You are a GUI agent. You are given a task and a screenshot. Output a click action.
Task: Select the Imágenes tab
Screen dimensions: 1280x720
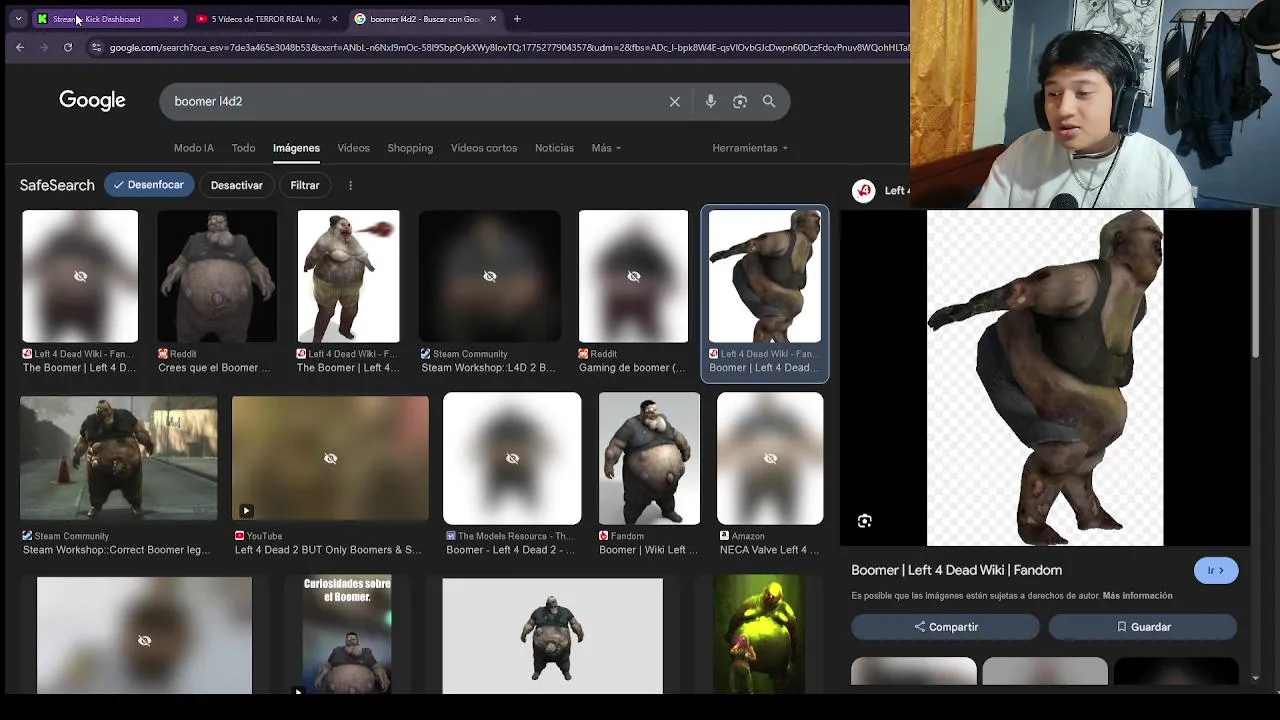click(x=296, y=148)
